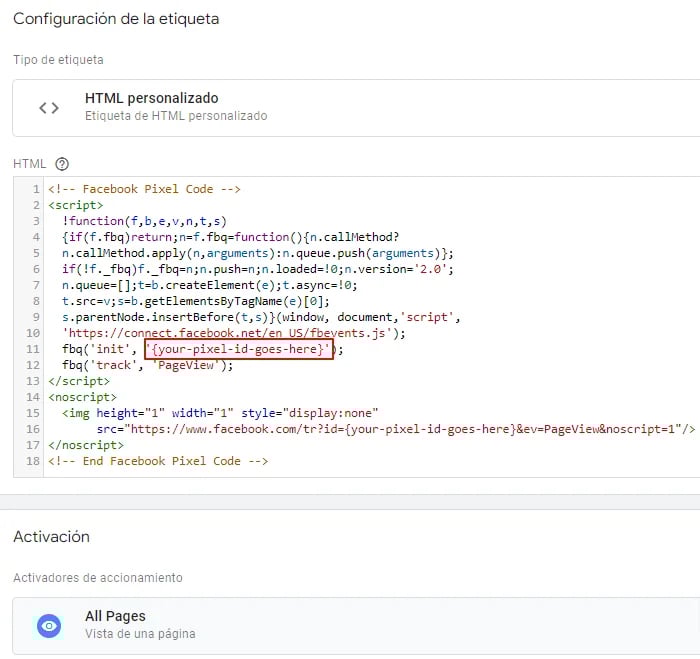Click the Etiqueta de HTML personalizado subtitle
This screenshot has height=659, width=700.
[176, 116]
